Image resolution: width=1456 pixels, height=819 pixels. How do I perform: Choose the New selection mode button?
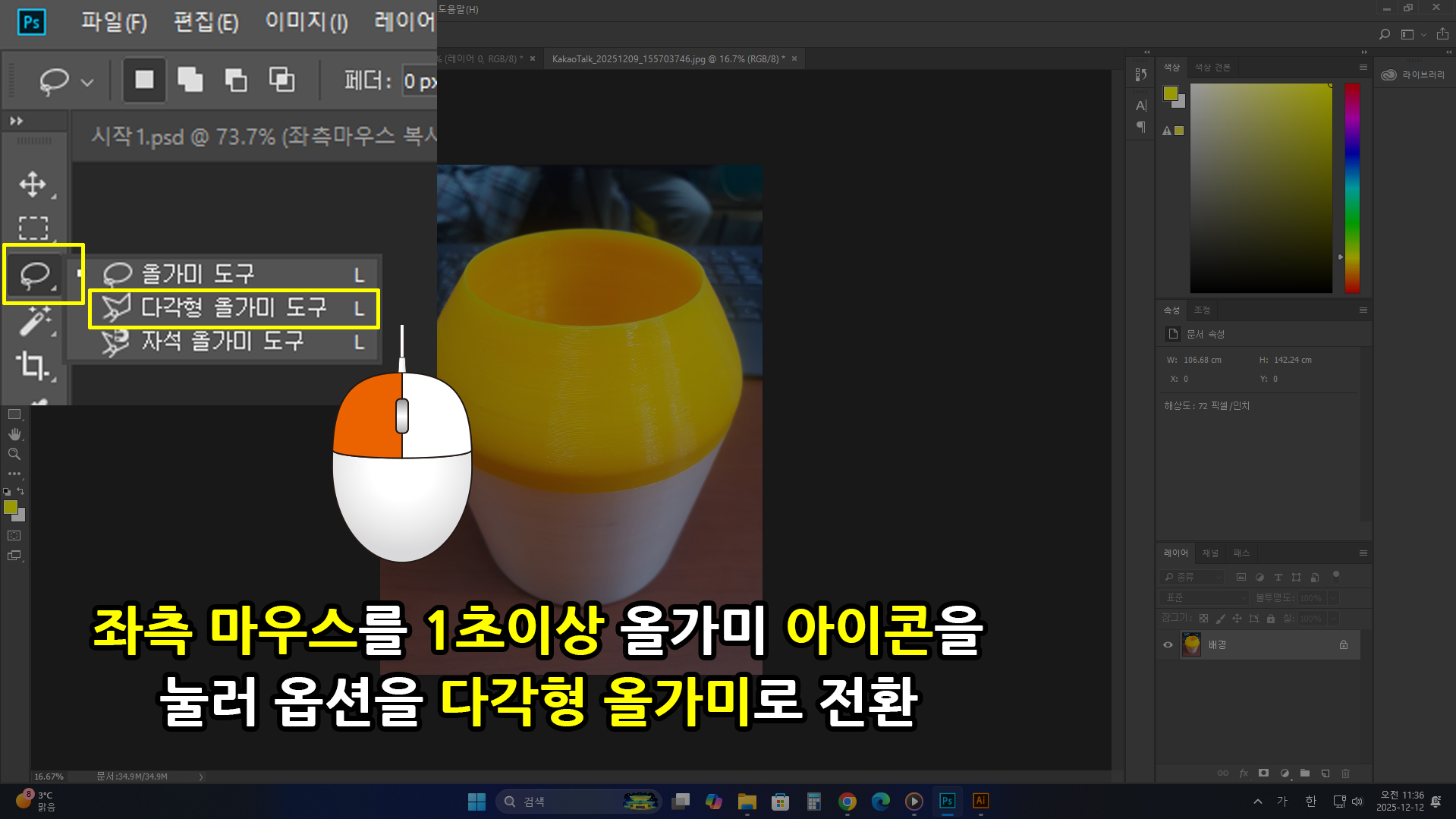point(144,80)
